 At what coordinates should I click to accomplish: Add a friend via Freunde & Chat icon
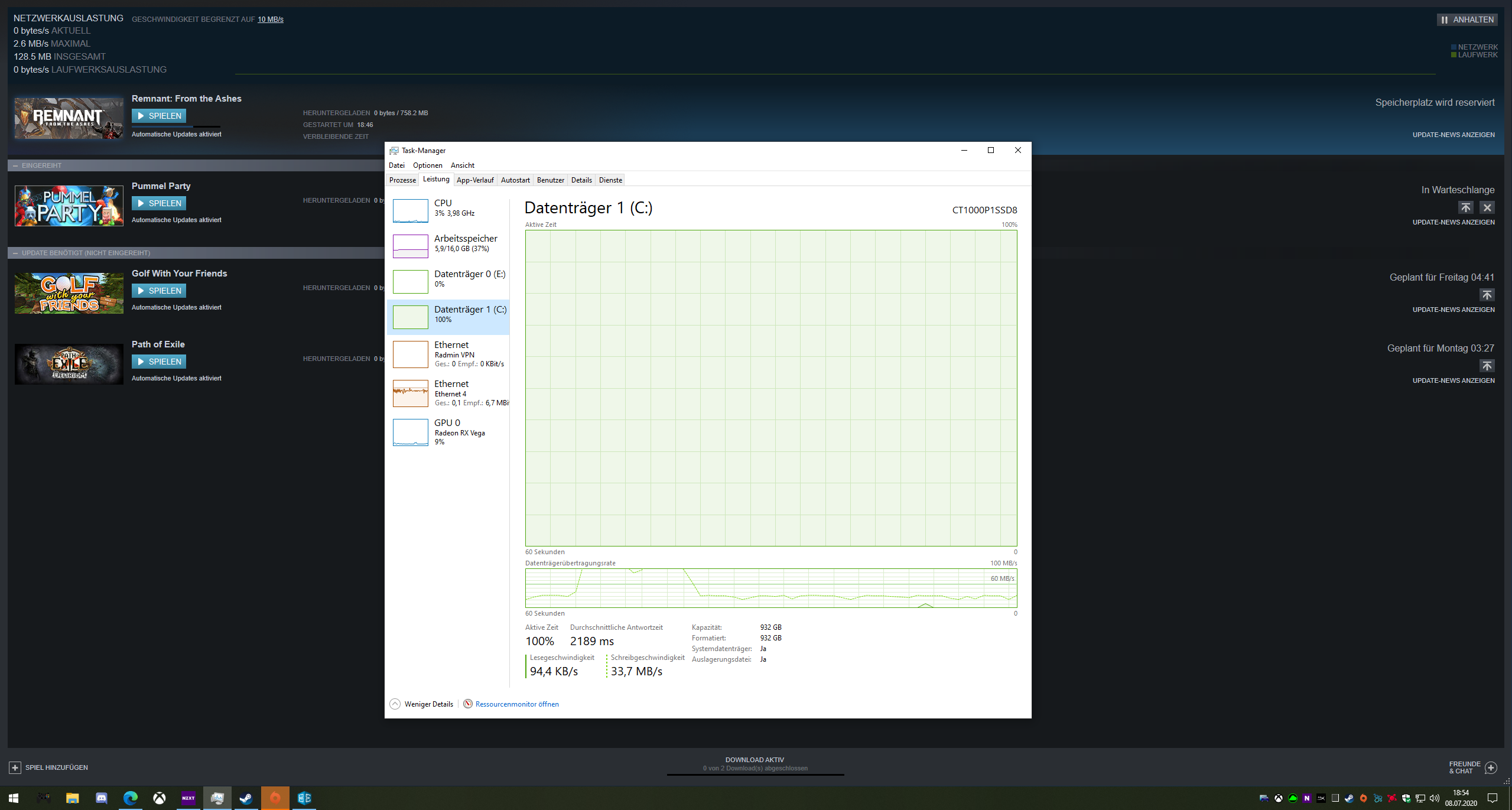1491,767
